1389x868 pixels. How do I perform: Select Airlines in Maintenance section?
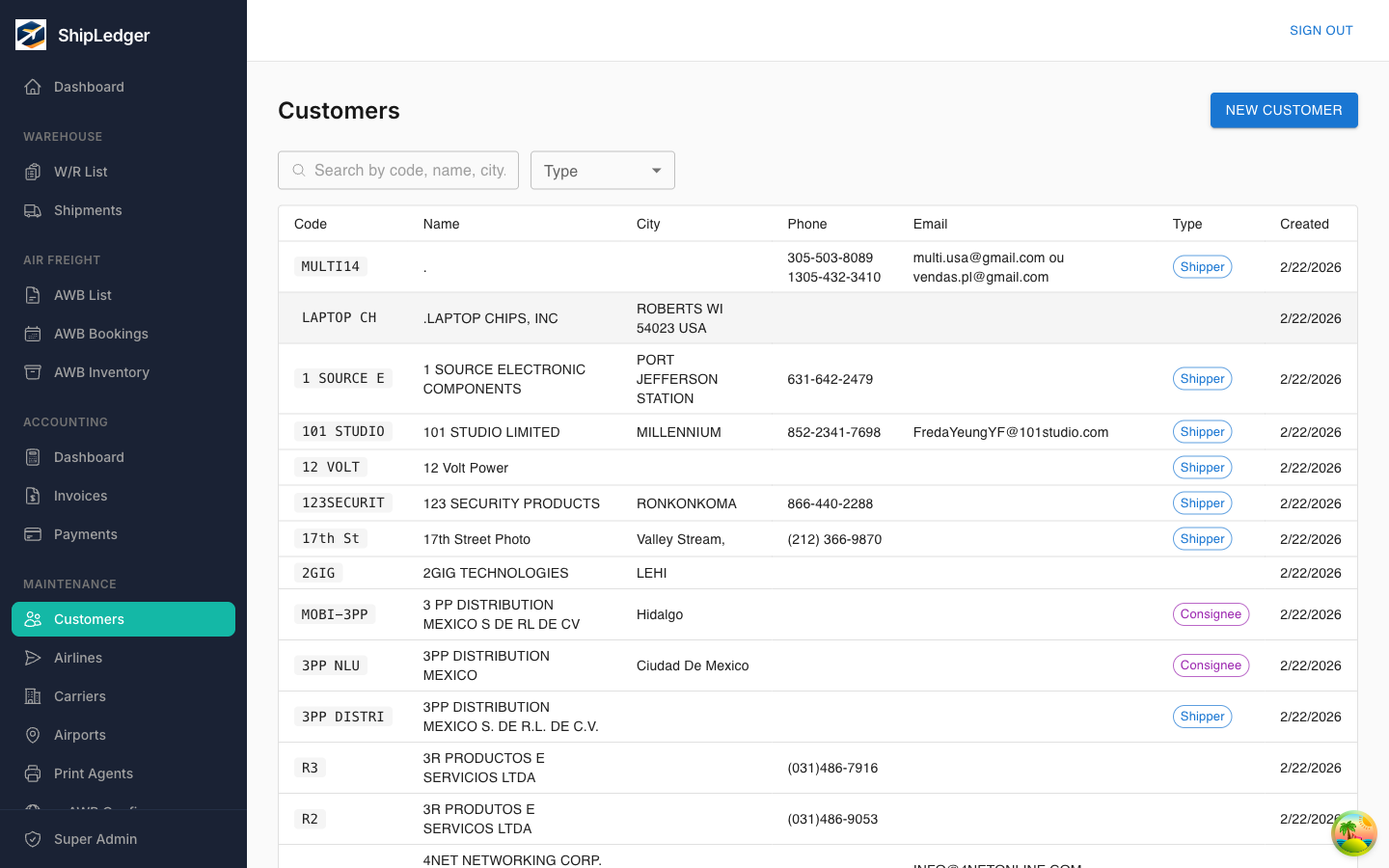pyautogui.click(x=123, y=658)
